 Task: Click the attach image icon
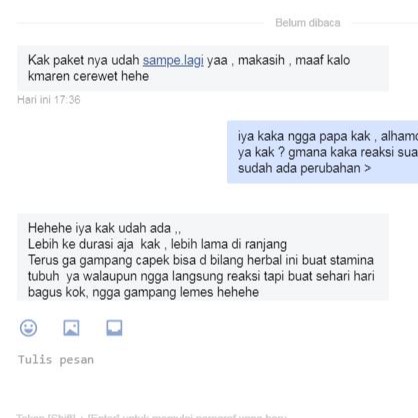pos(71,328)
